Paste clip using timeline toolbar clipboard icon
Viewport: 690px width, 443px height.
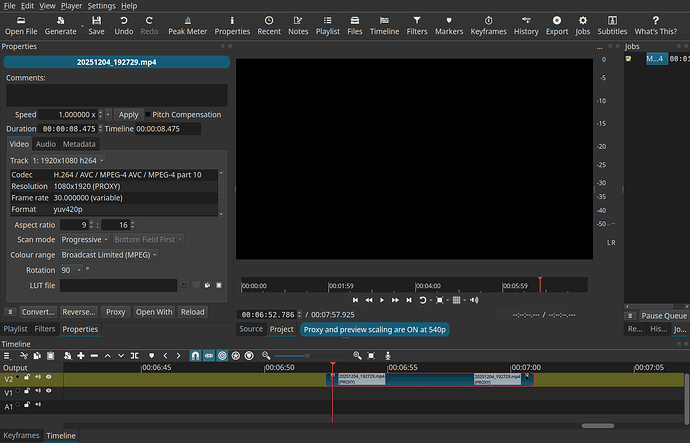[x=51, y=355]
